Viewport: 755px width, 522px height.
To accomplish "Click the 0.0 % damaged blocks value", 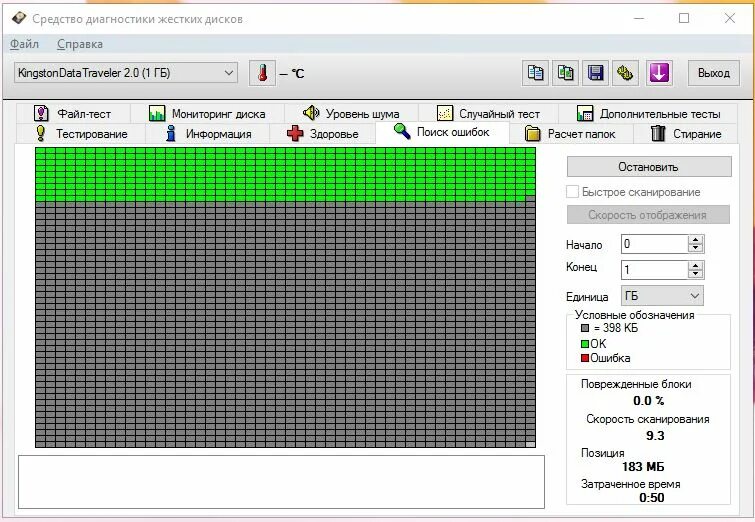I will tap(649, 401).
